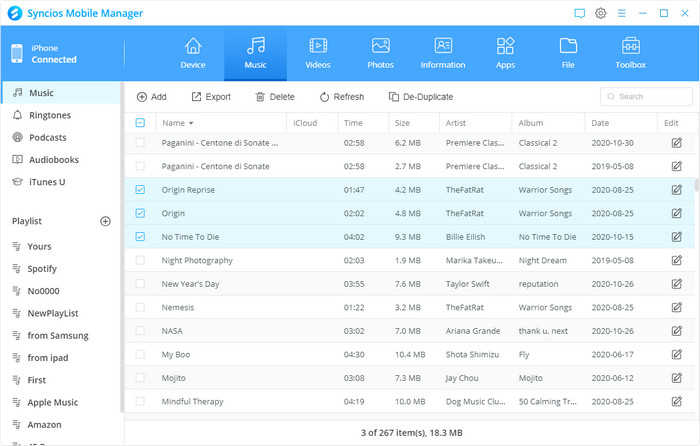Screen dimensions: 700x446
Task: Check the Paganini 2.7 MB row checkbox
Action: pos(140,166)
